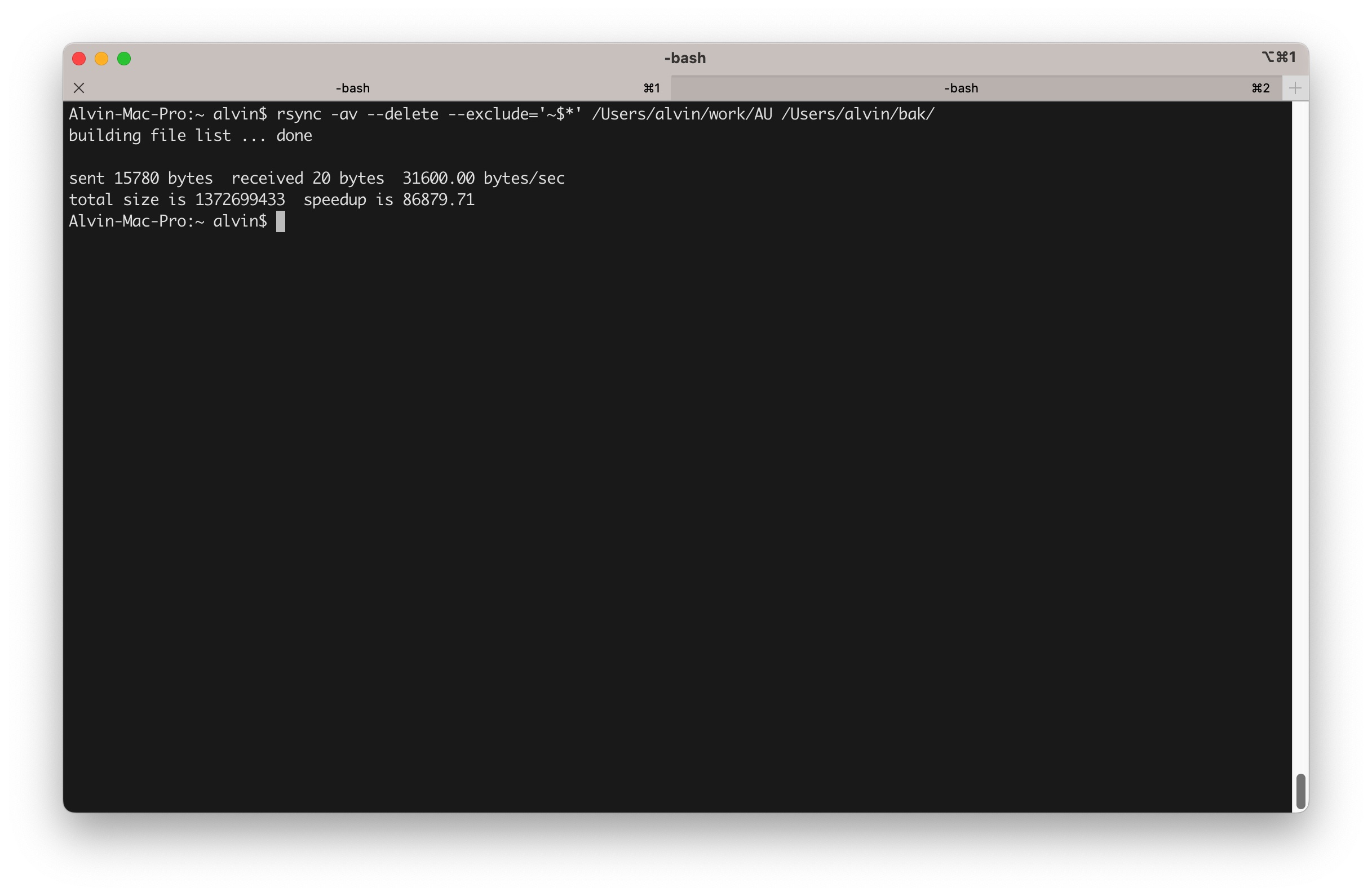Switch to the second -bash tab

976,88
